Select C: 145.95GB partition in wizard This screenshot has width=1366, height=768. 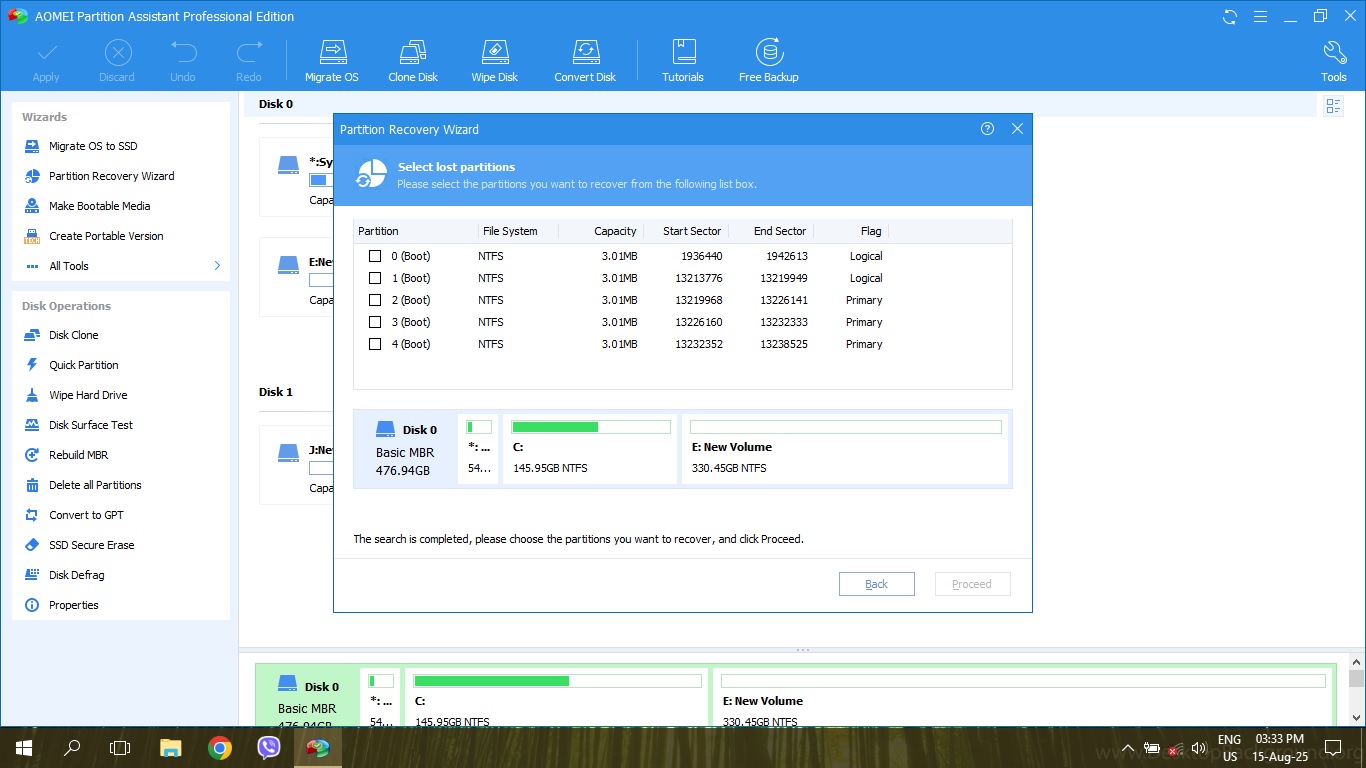pos(590,450)
